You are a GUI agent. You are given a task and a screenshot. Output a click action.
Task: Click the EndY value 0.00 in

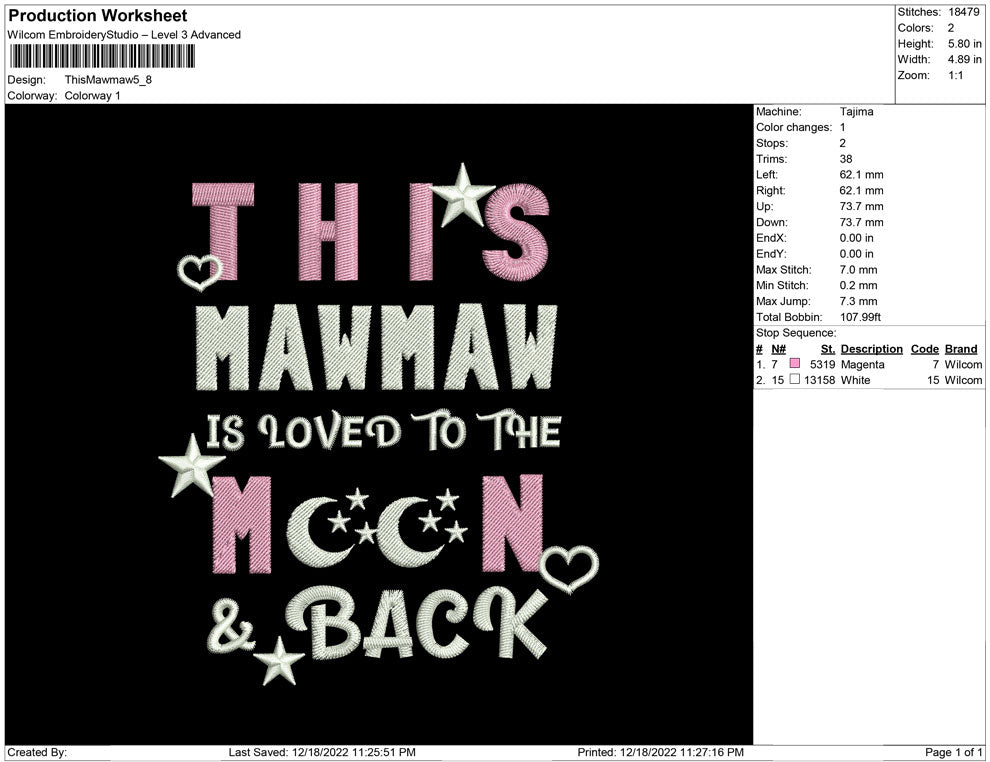(x=856, y=253)
